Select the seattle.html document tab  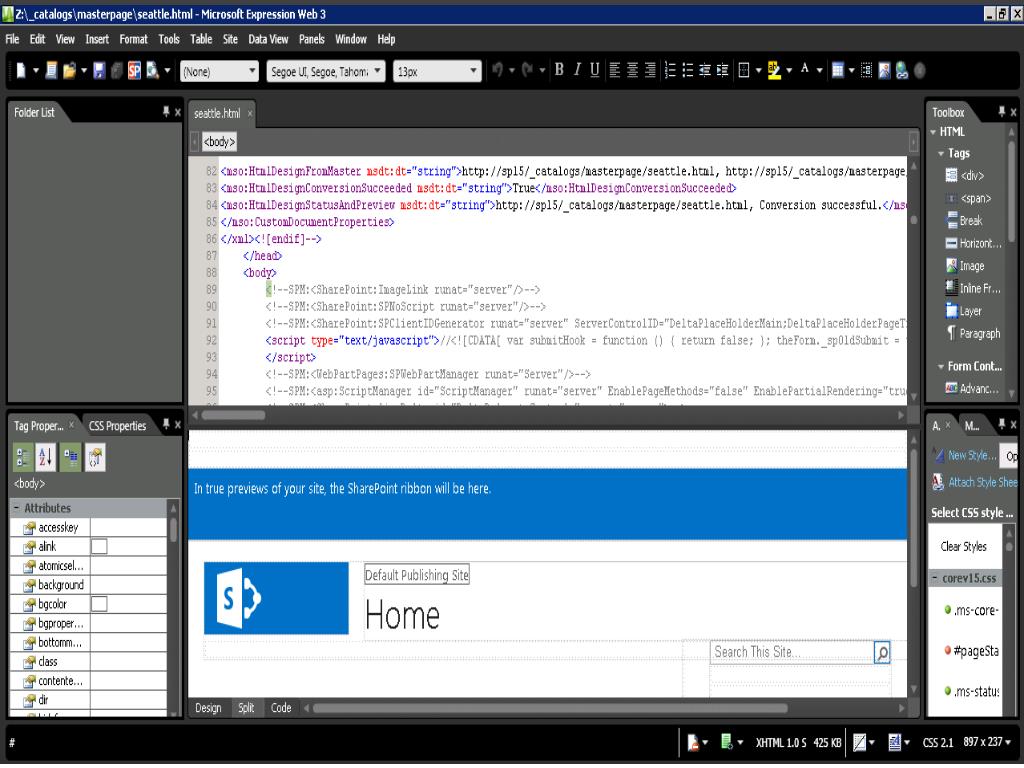[x=217, y=113]
